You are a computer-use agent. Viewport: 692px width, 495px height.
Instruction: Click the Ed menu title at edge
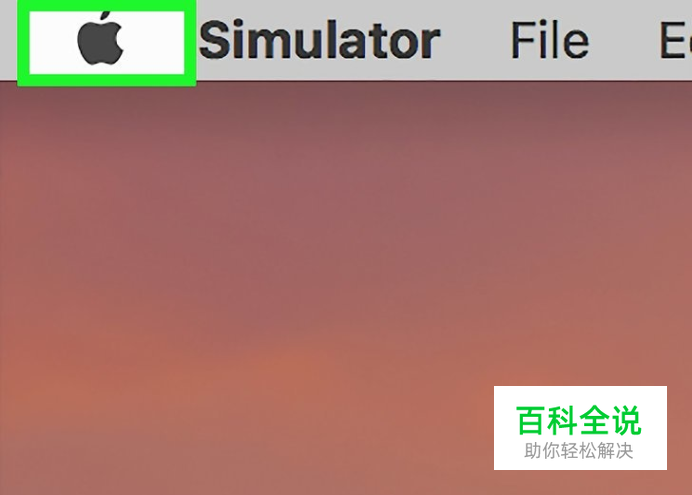click(675, 40)
